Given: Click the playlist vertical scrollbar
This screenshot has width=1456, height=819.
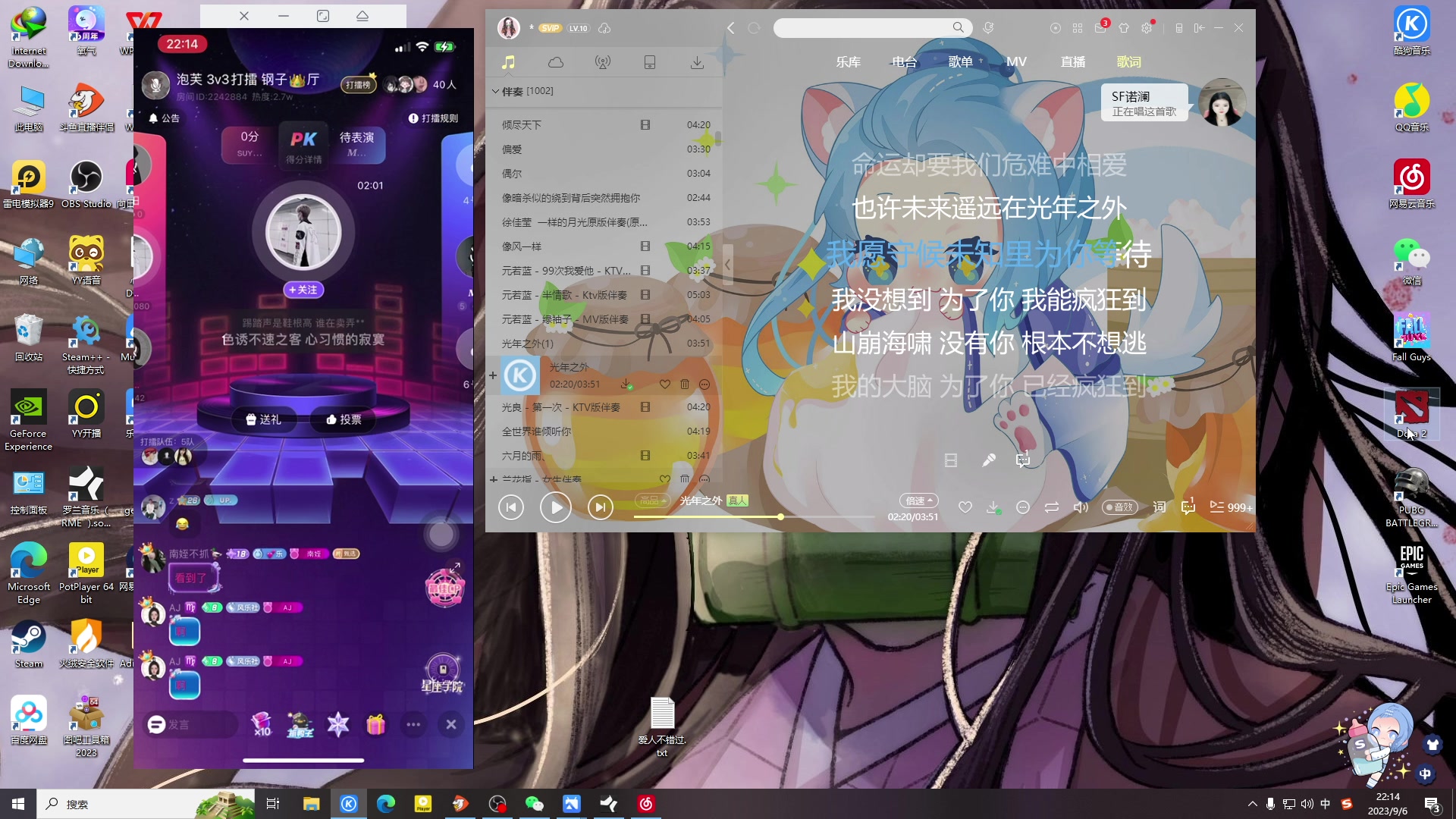Looking at the screenshot, I should coord(717,137).
